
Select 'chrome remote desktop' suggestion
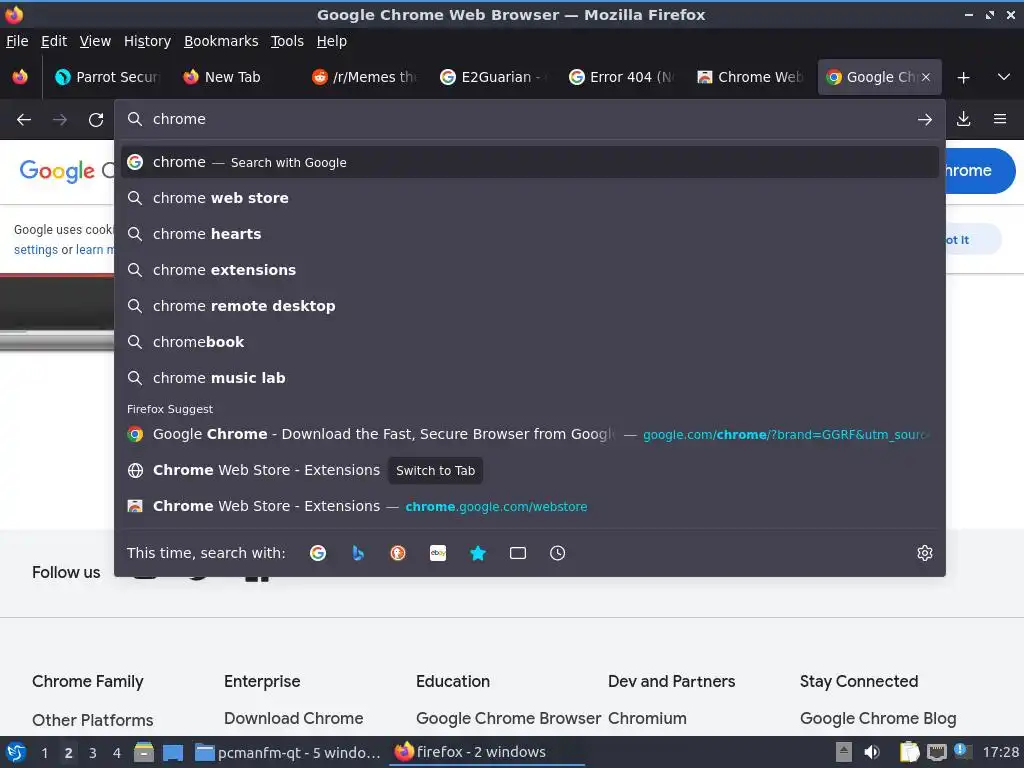(x=530, y=306)
